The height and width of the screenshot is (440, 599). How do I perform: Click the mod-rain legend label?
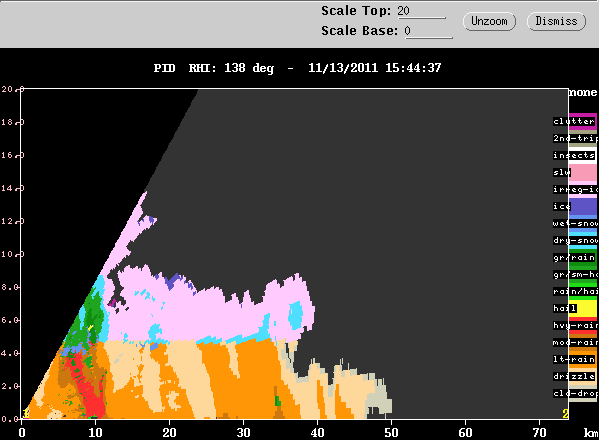[575, 342]
